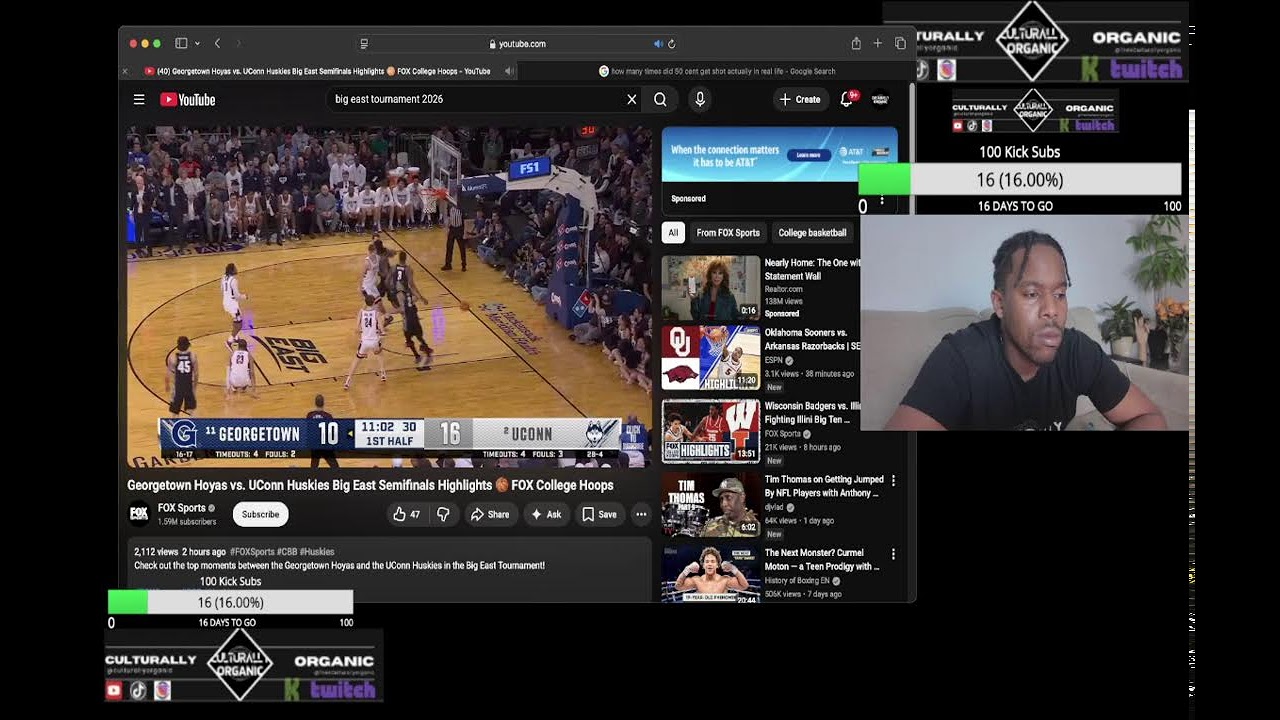Open options for the AT&T sponsored ad

(x=882, y=199)
